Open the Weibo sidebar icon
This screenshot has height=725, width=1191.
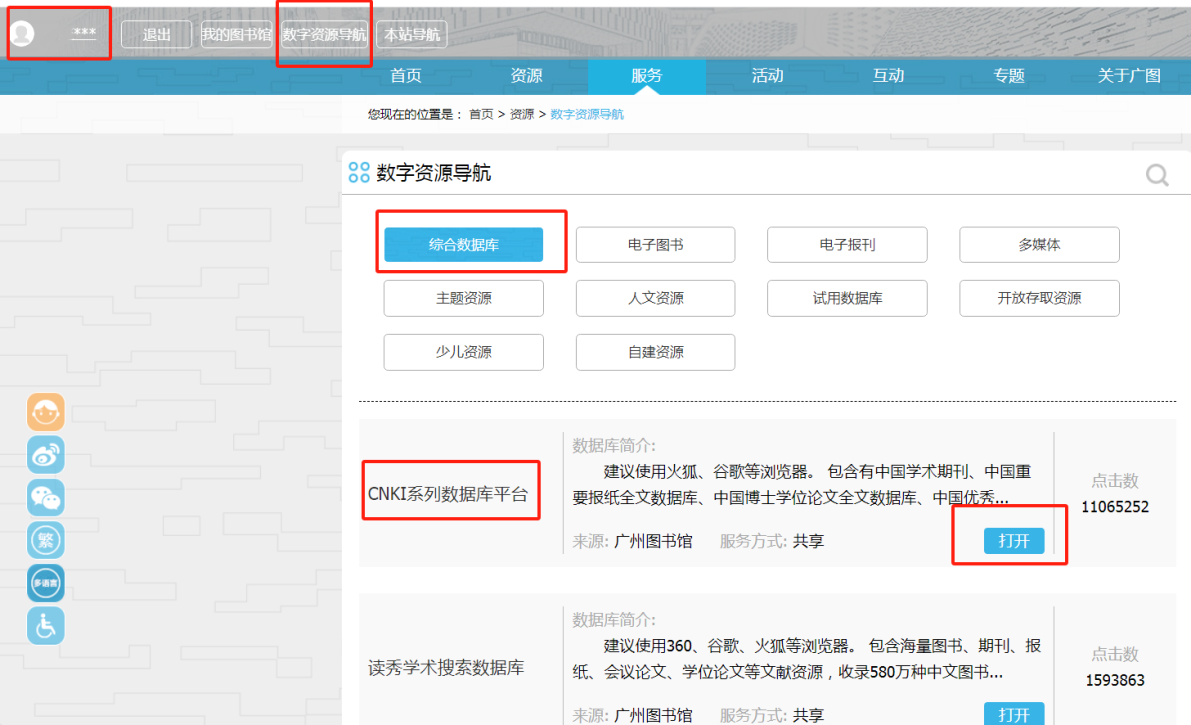(x=46, y=454)
